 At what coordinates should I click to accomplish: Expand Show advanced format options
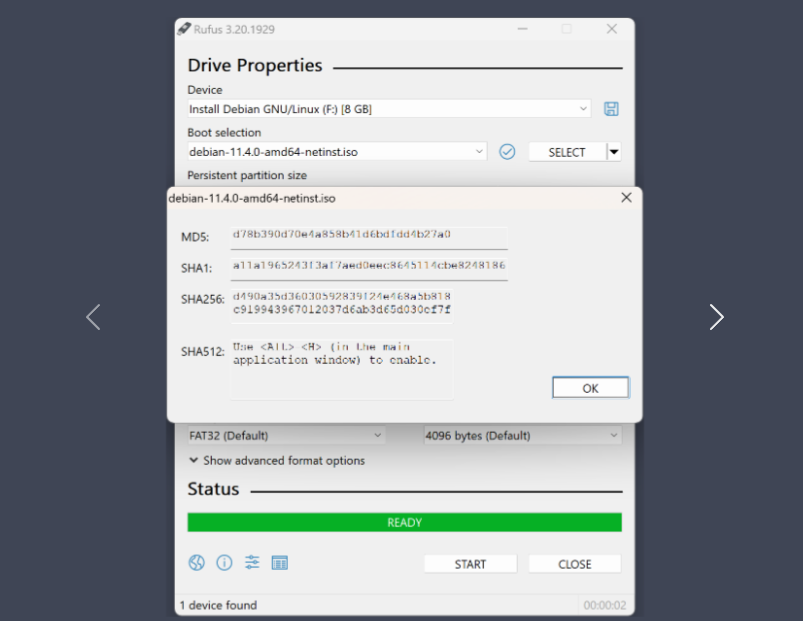[277, 460]
